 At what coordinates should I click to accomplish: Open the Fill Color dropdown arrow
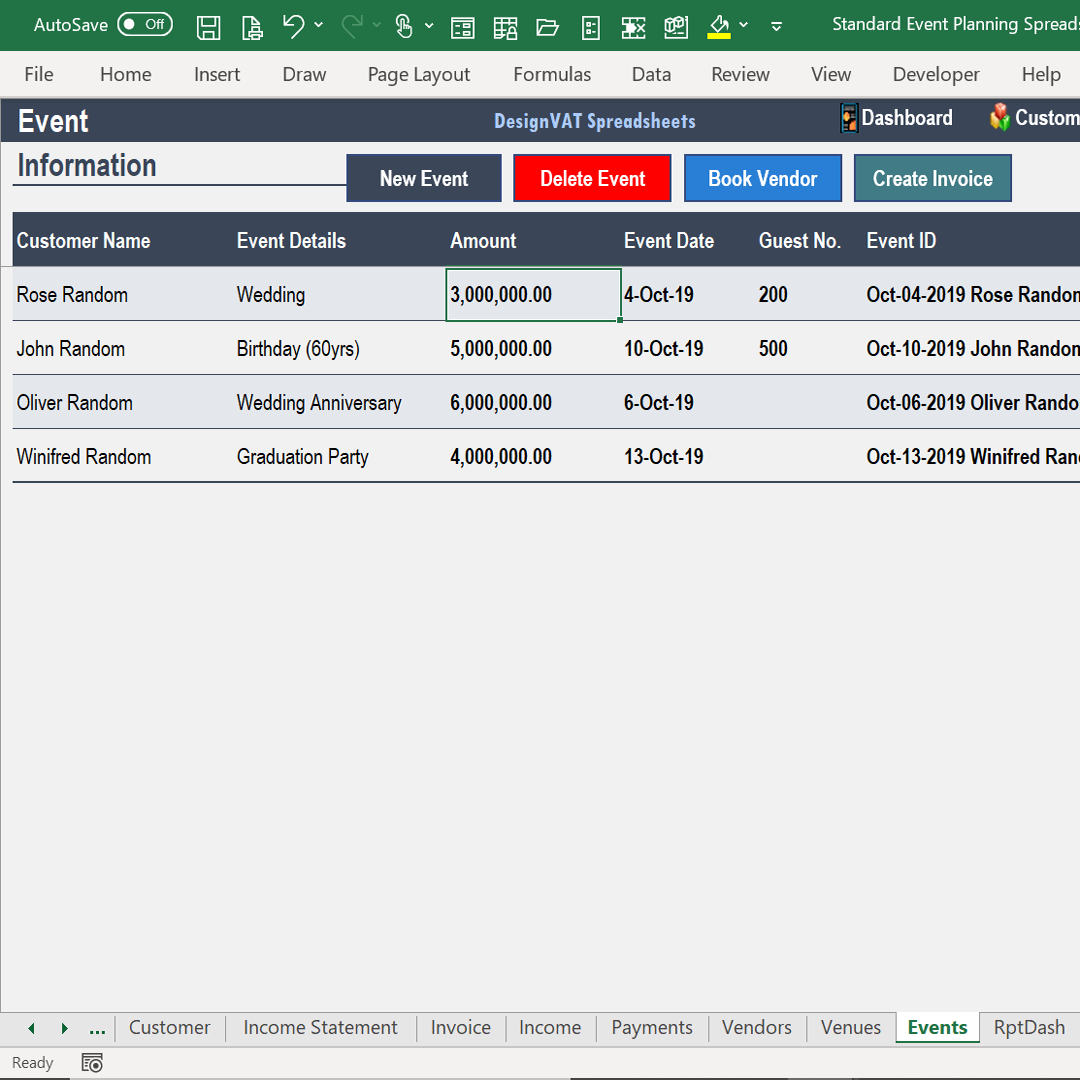[744, 27]
